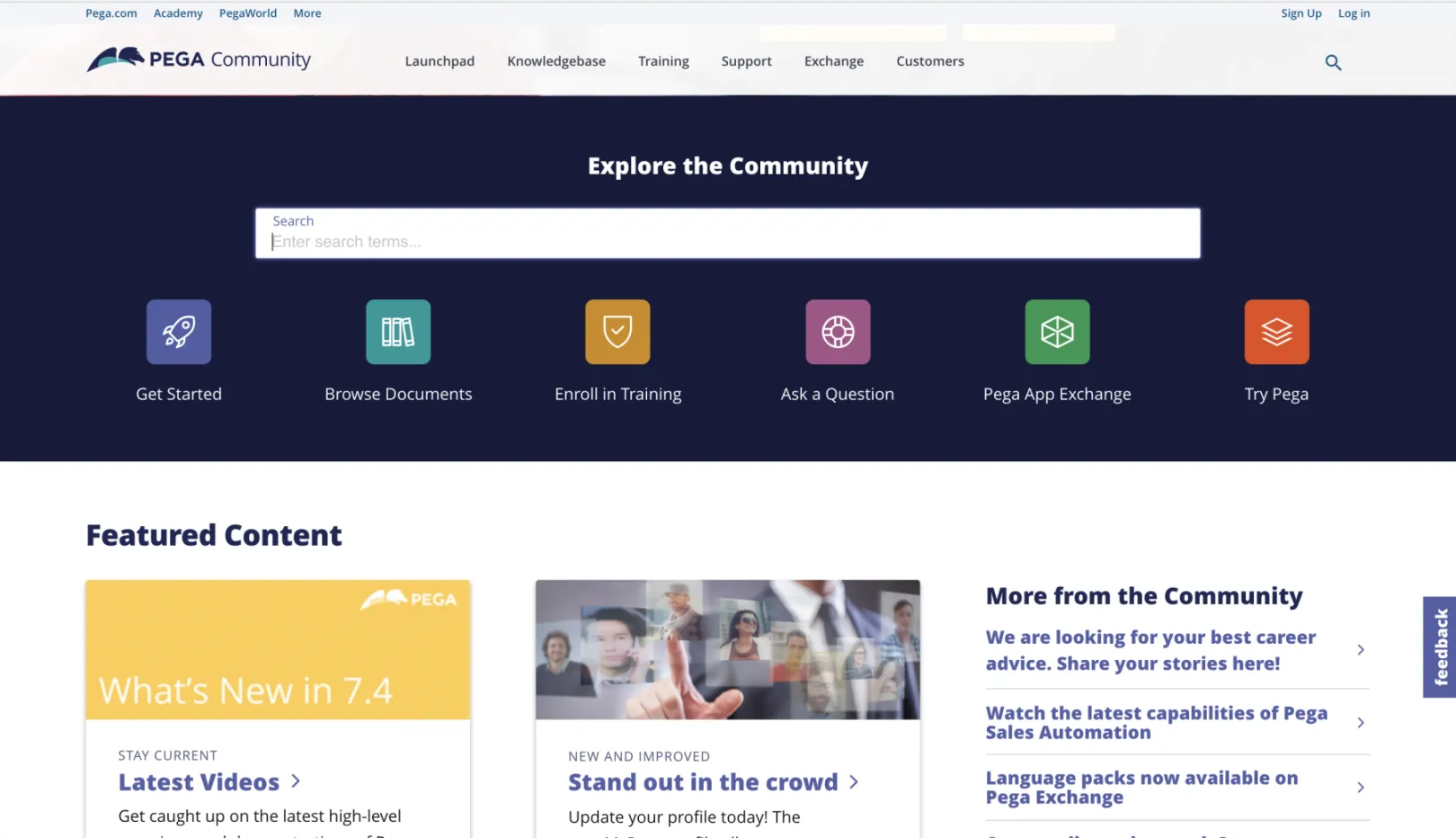The height and width of the screenshot is (838, 1456).
Task: Click chevron next to Stand out in the crowd
Action: point(854,782)
